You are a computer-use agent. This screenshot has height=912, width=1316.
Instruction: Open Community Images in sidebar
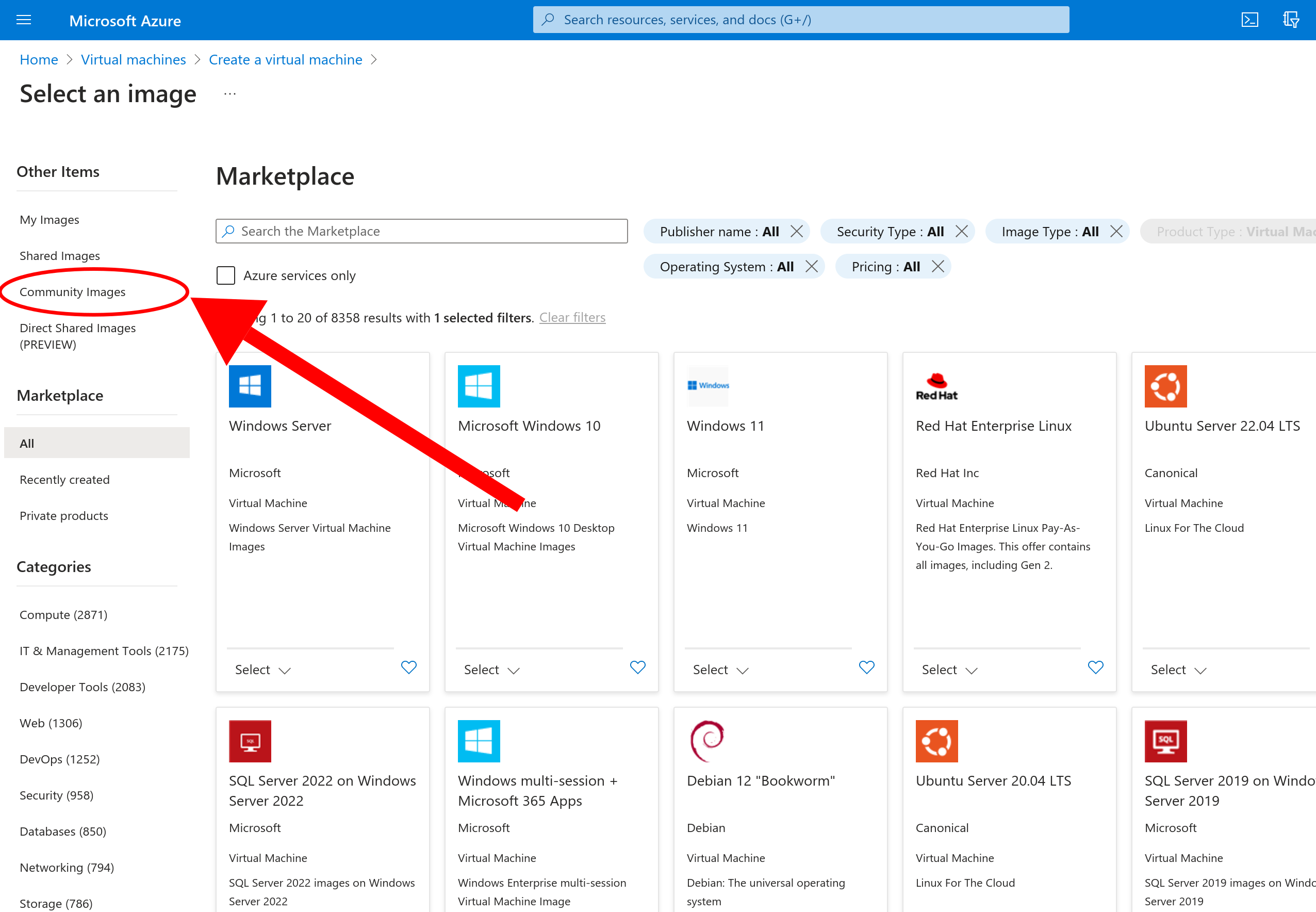73,292
